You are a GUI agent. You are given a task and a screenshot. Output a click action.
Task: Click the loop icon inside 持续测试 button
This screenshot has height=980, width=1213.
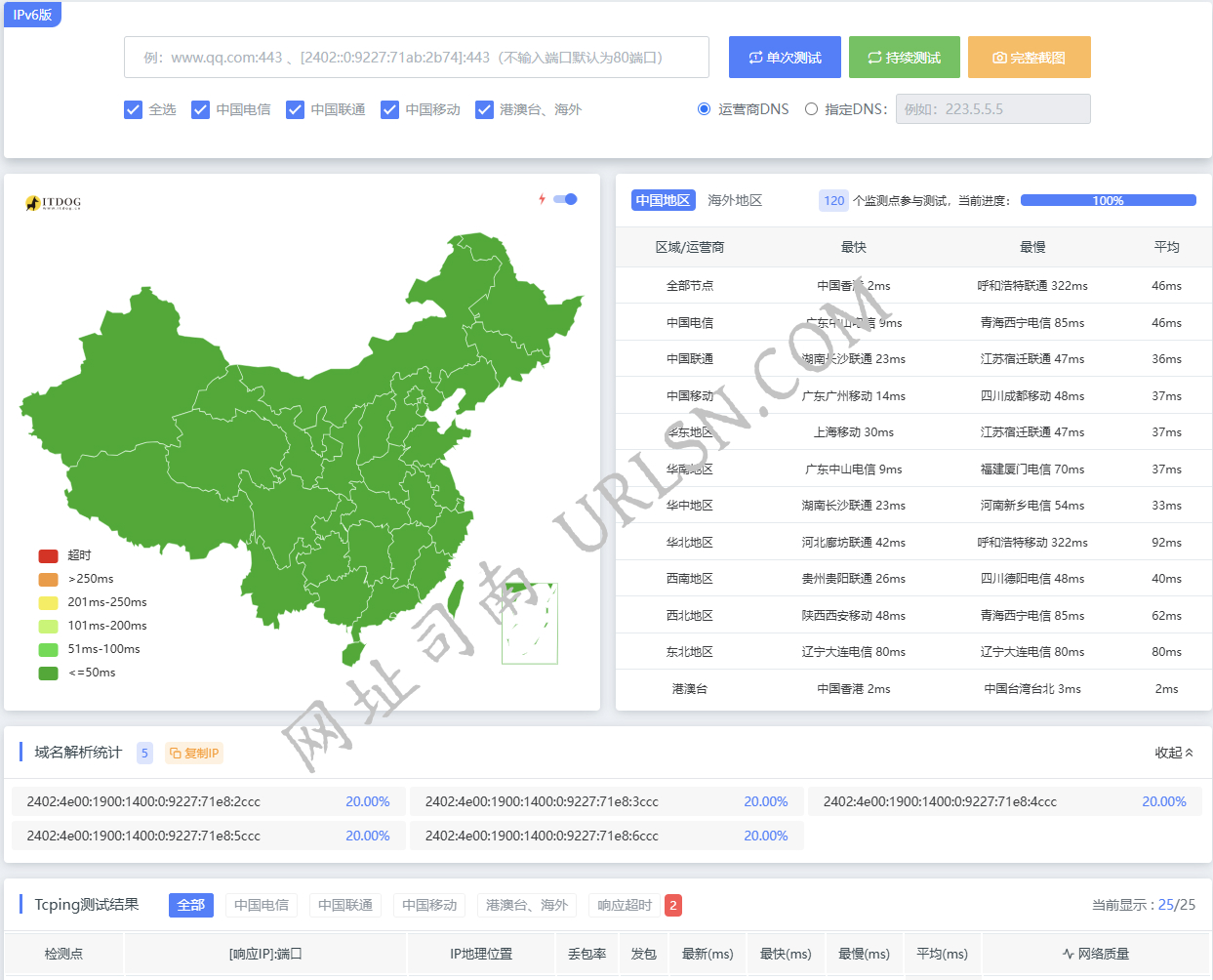click(x=876, y=57)
